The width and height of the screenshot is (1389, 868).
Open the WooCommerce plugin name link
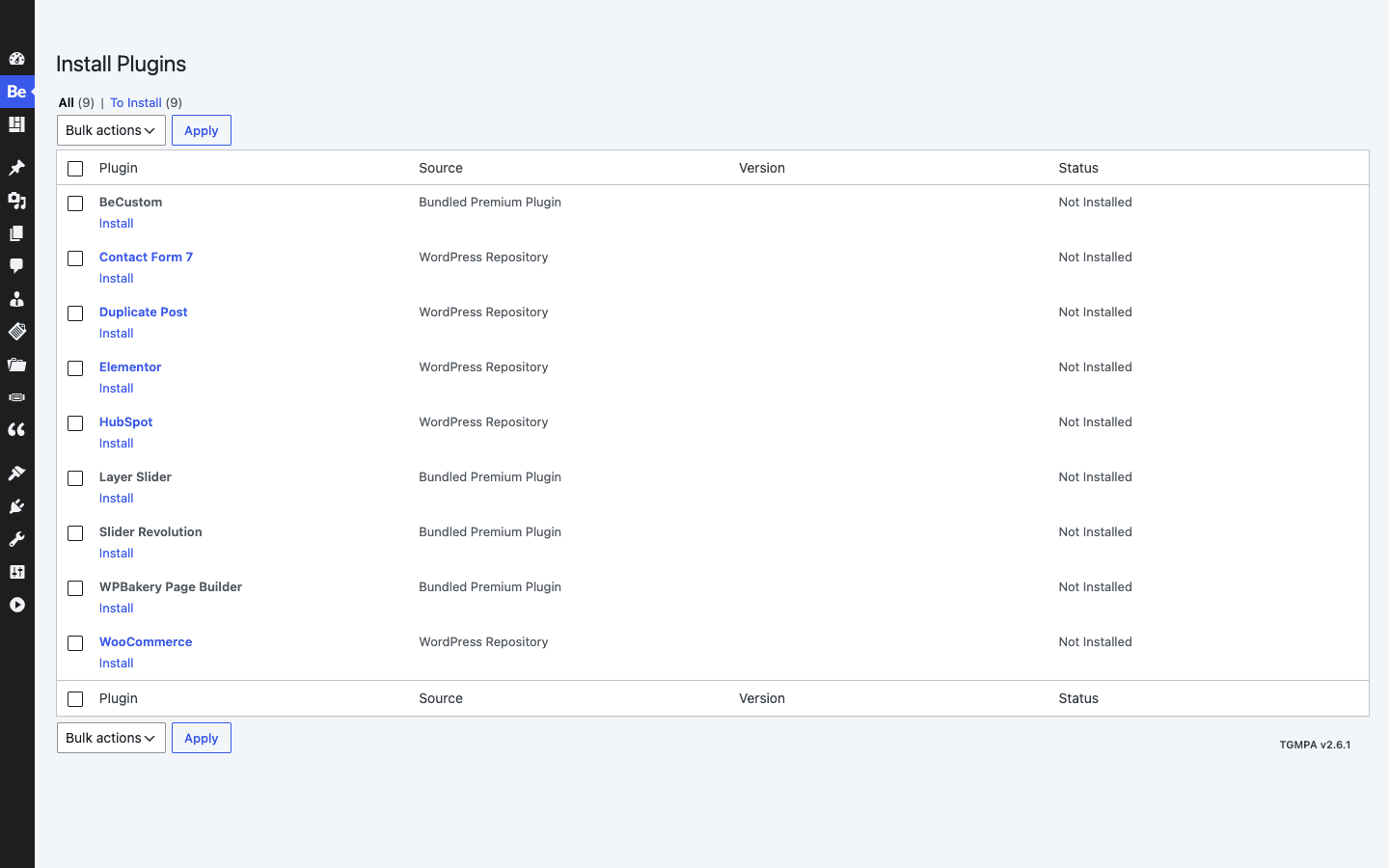point(146,641)
